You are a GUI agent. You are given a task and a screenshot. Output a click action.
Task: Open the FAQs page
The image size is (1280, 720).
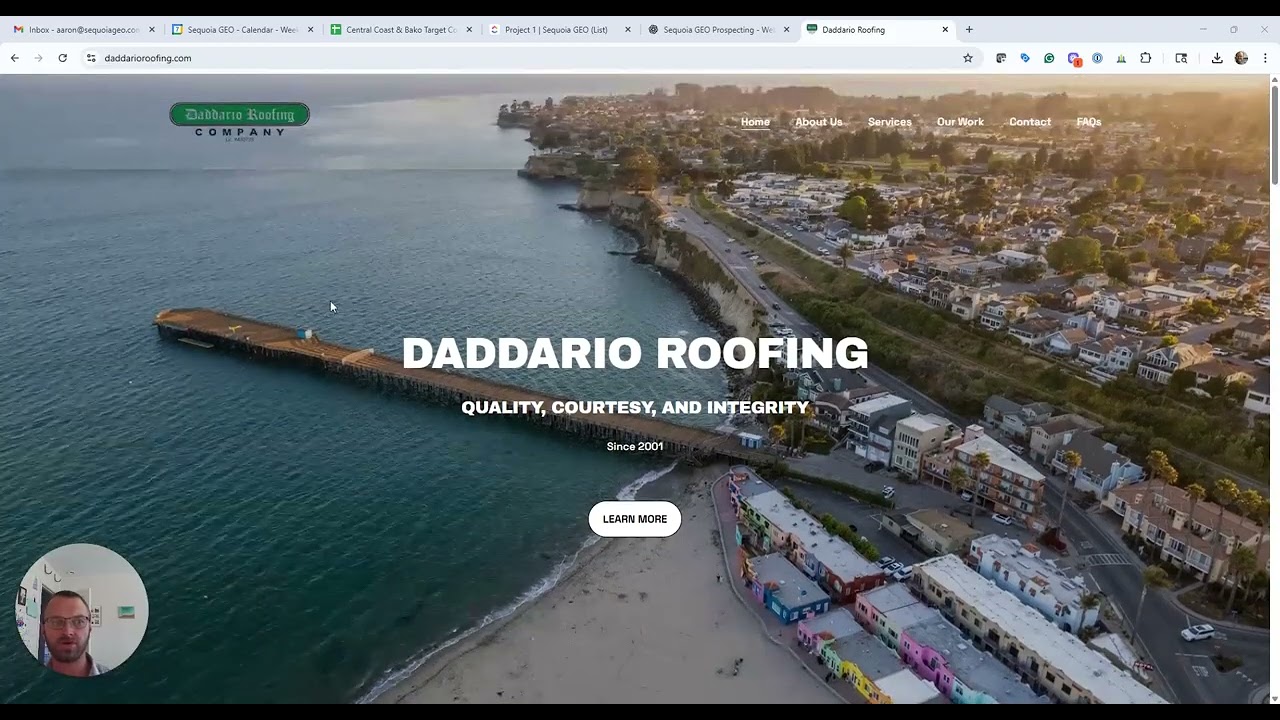click(1089, 122)
